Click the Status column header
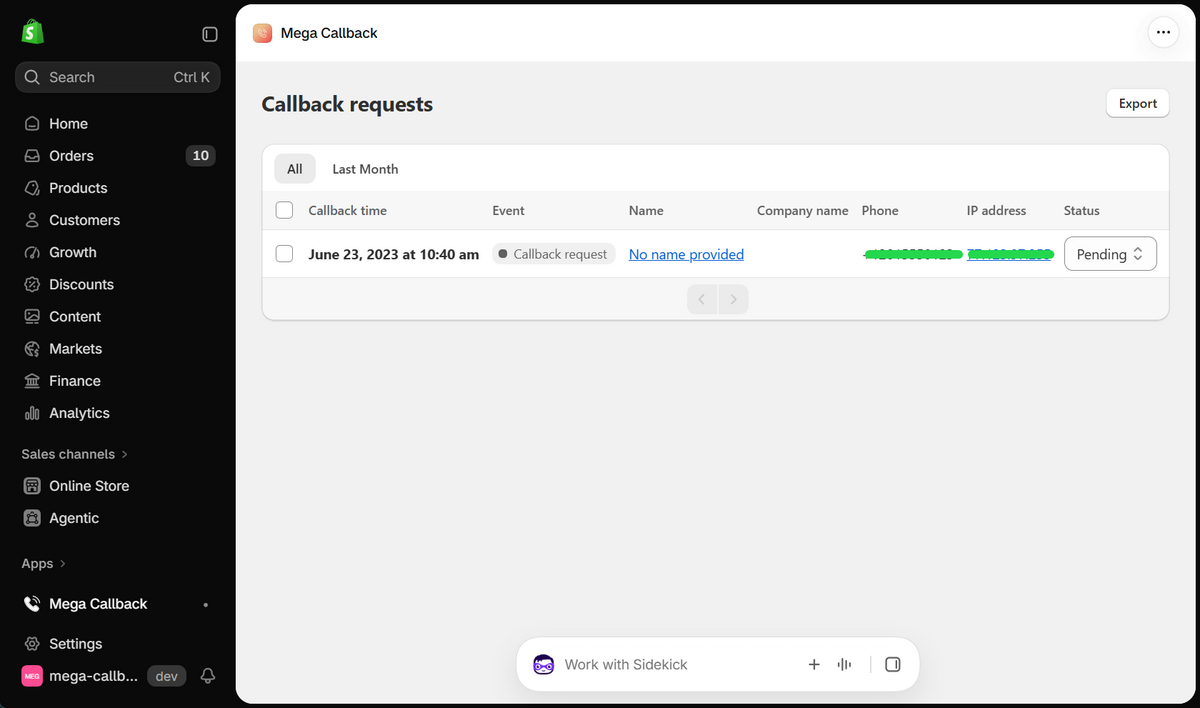 click(x=1081, y=210)
